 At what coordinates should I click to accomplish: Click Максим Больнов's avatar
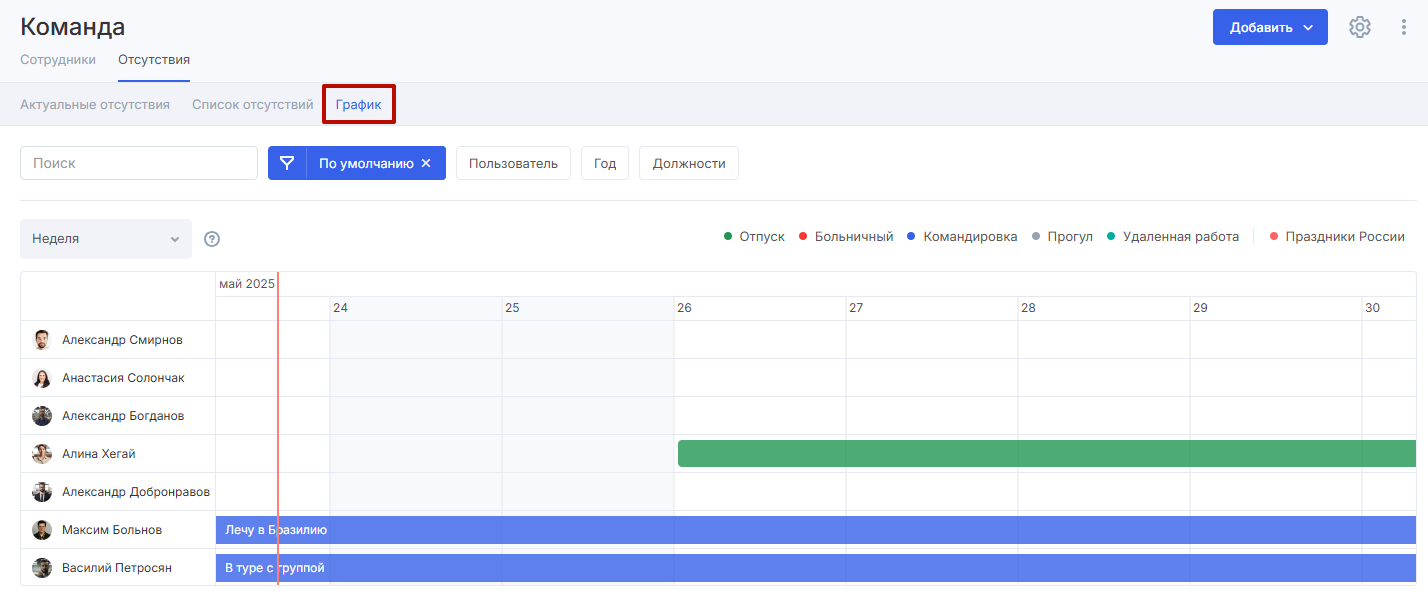point(42,530)
